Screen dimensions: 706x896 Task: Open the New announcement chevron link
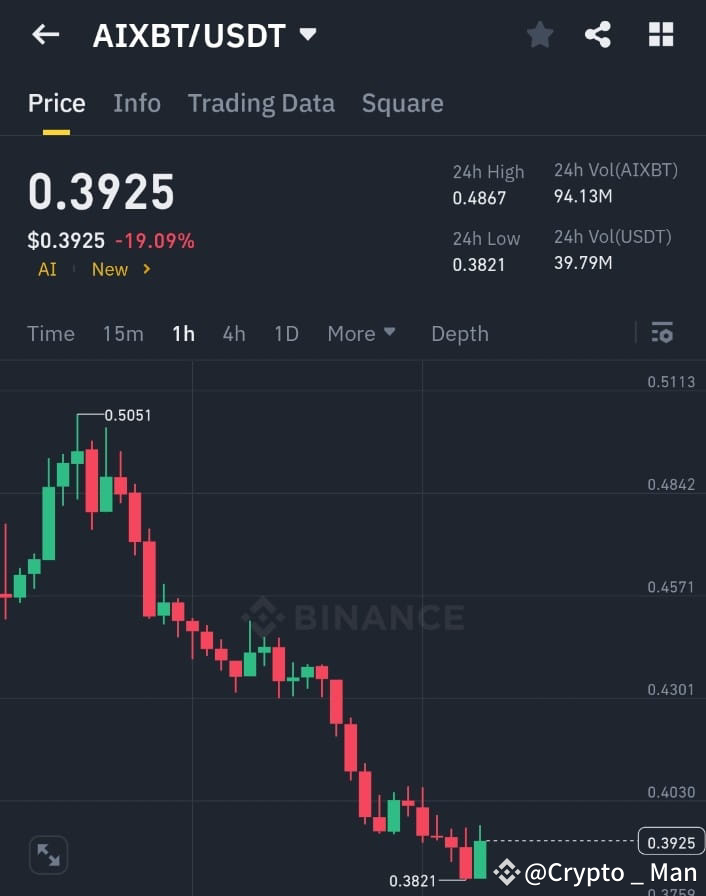[x=120, y=269]
